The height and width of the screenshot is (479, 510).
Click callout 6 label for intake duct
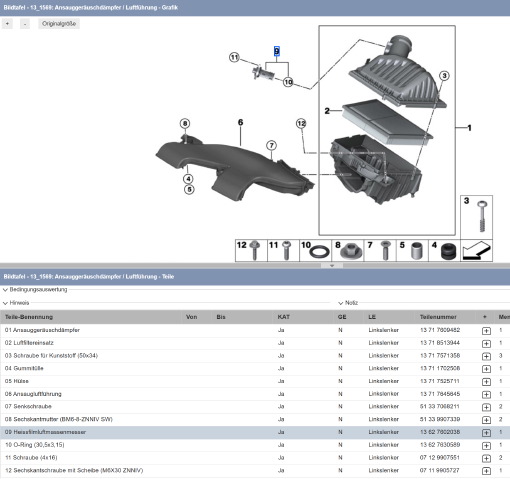click(x=240, y=122)
